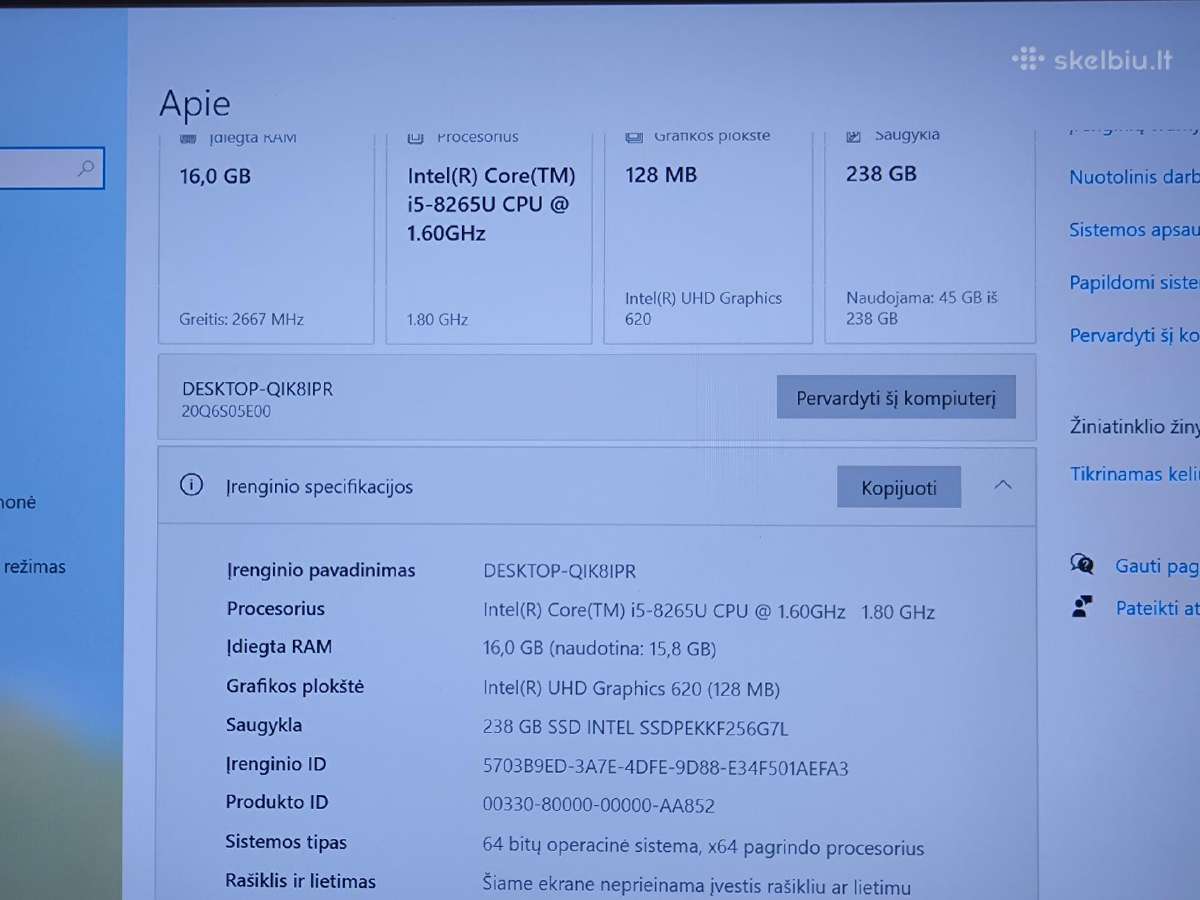Click the Įrenginio ID value 5703B9ED-3A7E
Viewport: 1200px width, 900px height.
665,768
